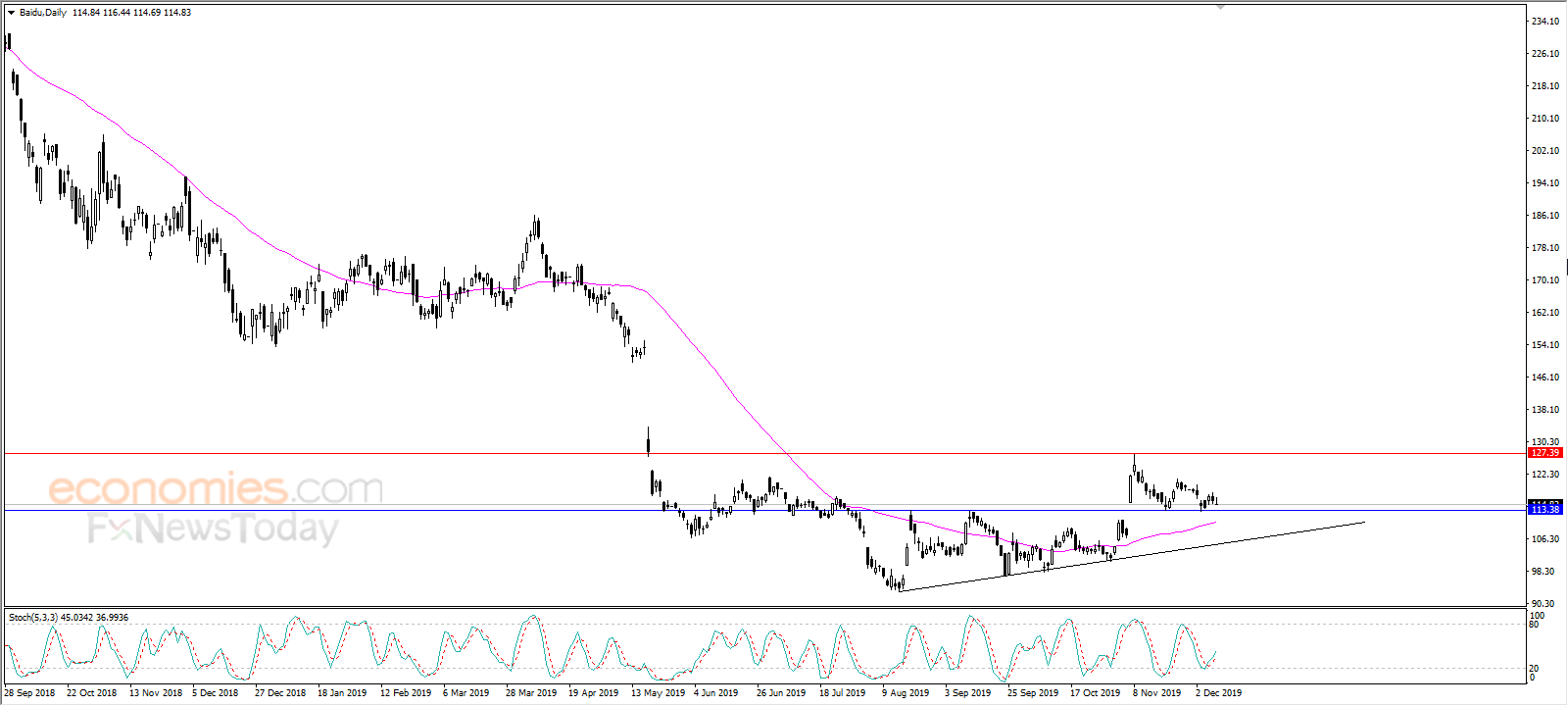1568x706 pixels.
Task: Click the 18 Jan 2019 date label
Action: (x=342, y=693)
